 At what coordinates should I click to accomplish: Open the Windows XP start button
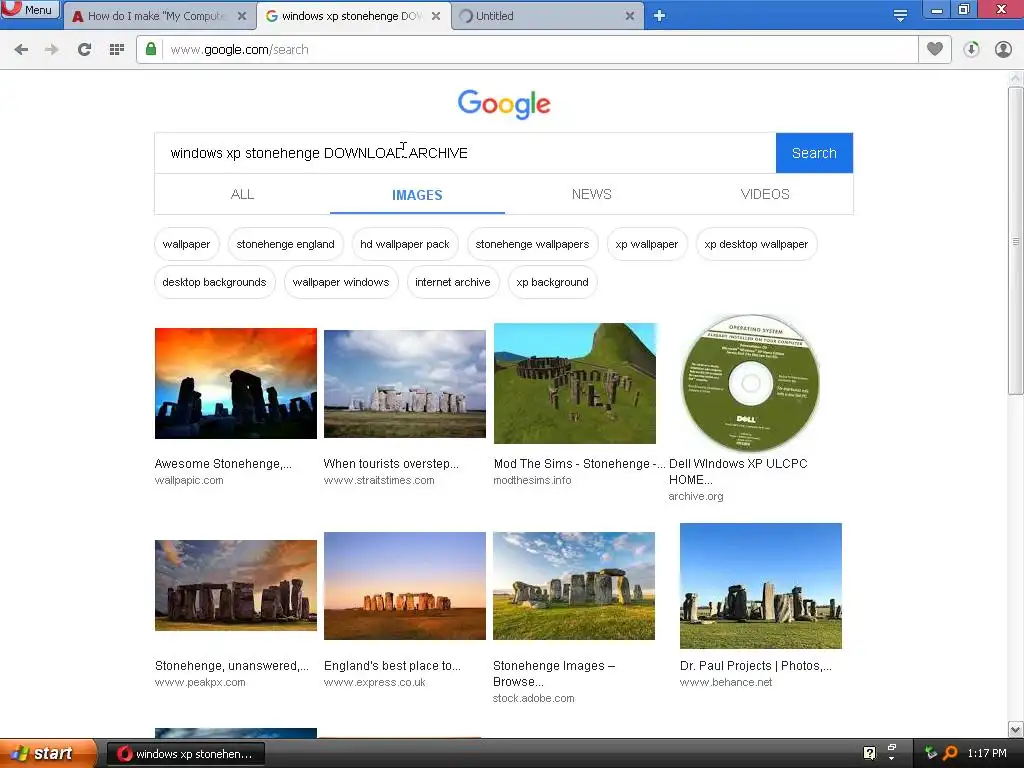(47, 754)
